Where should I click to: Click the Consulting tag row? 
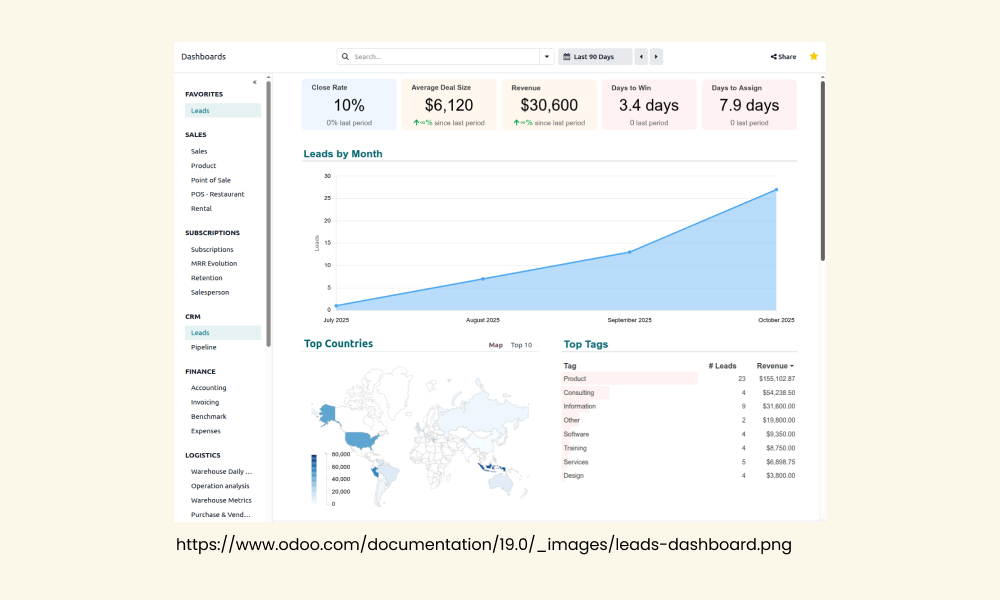point(679,393)
